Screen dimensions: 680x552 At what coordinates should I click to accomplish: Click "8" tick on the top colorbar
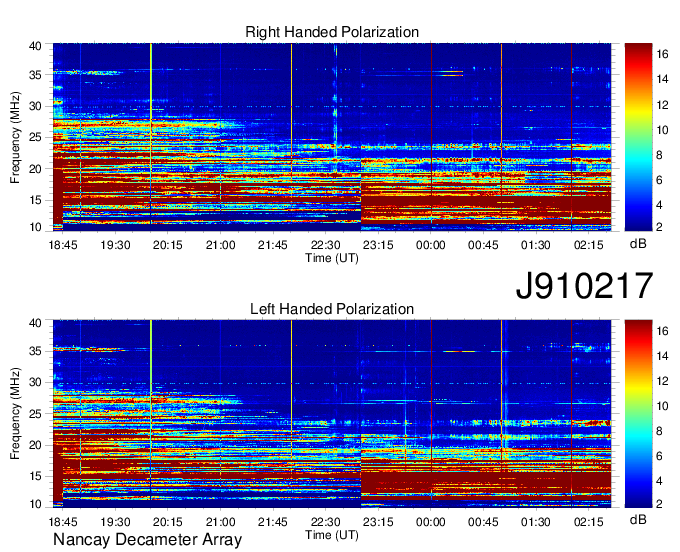coord(659,155)
